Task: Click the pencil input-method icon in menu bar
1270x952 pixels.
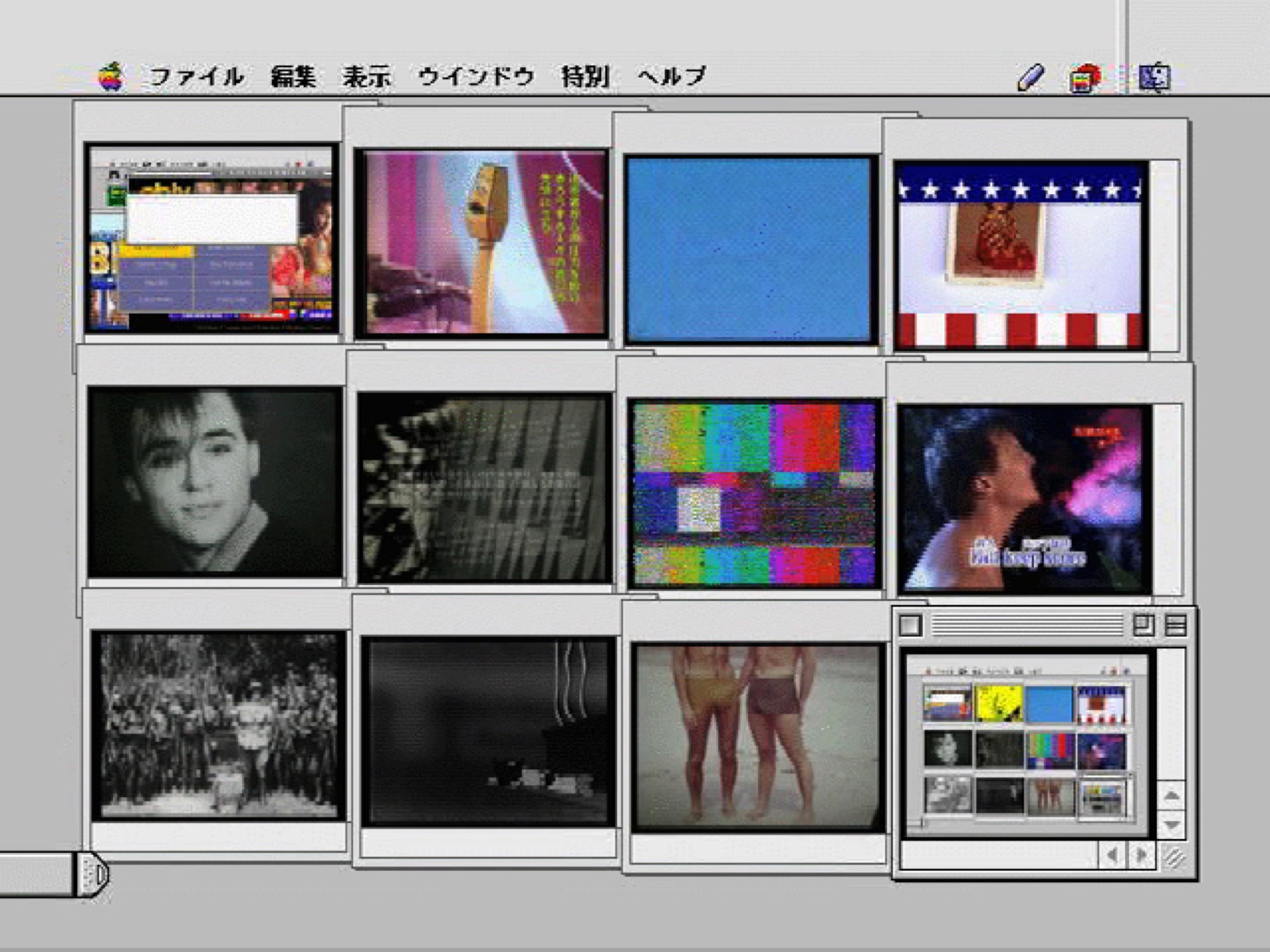Action: [x=1030, y=78]
